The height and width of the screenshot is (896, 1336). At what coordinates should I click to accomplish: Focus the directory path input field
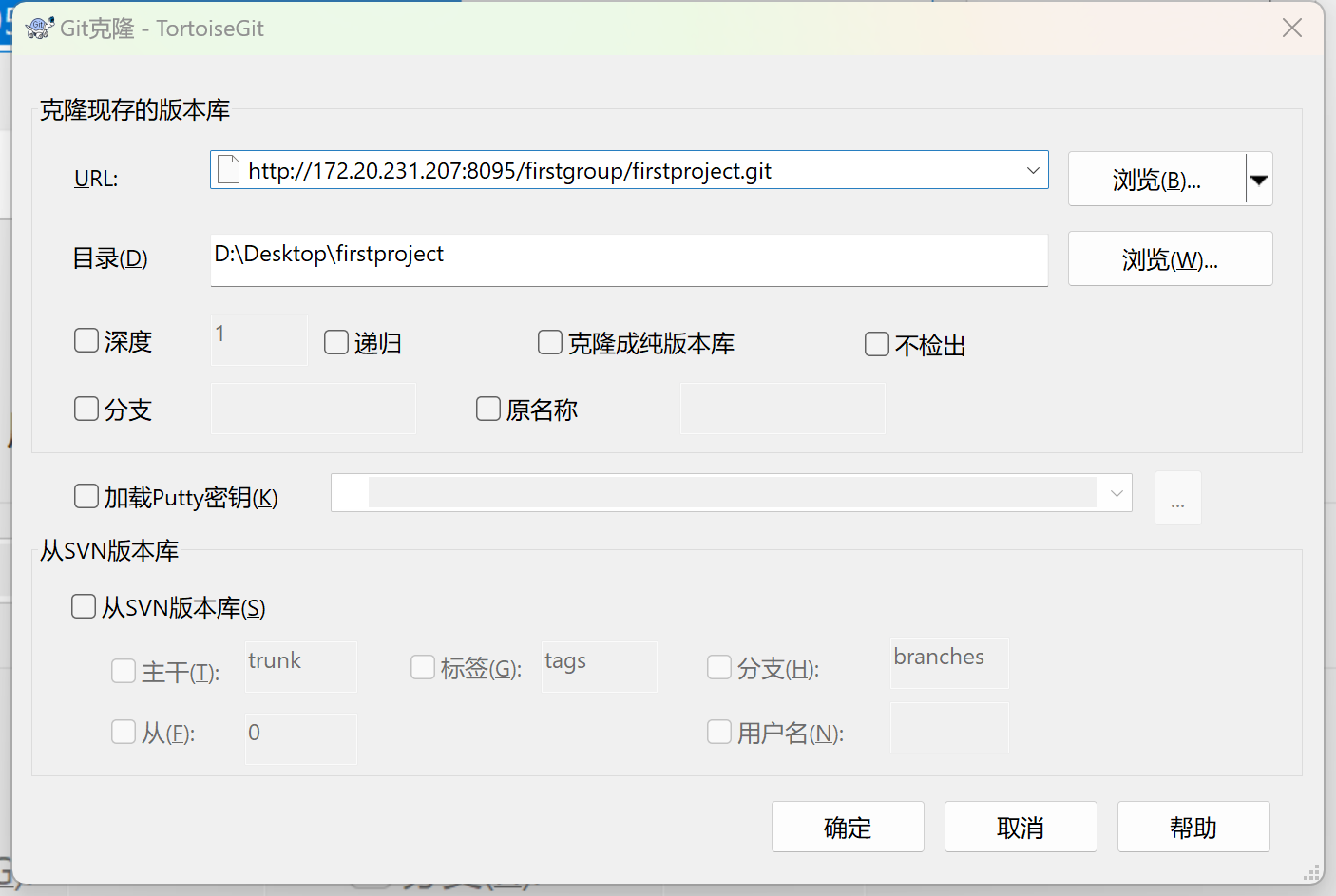click(x=629, y=259)
